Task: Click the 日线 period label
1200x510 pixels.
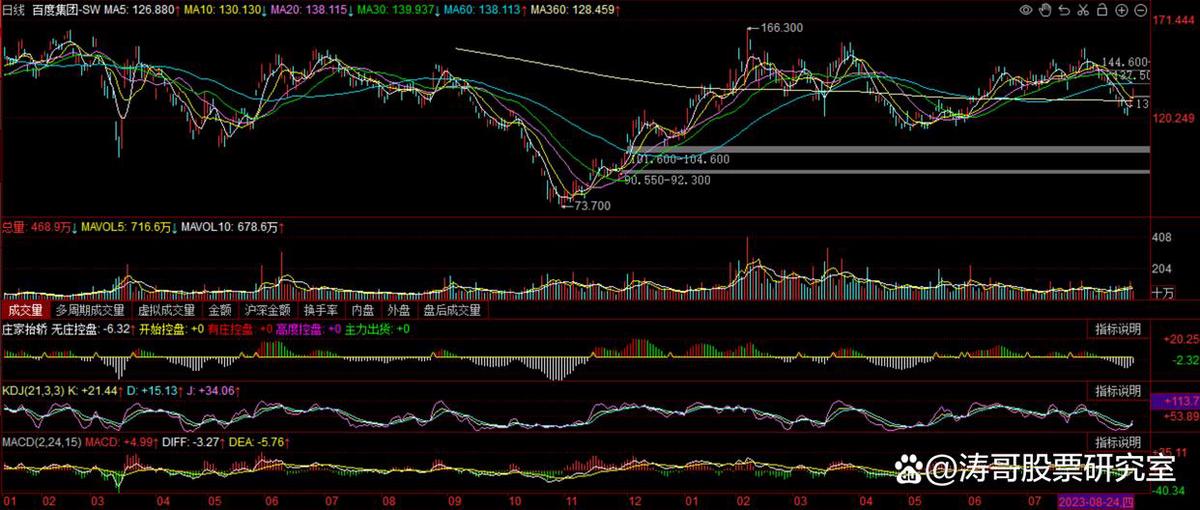Action: click(x=13, y=10)
